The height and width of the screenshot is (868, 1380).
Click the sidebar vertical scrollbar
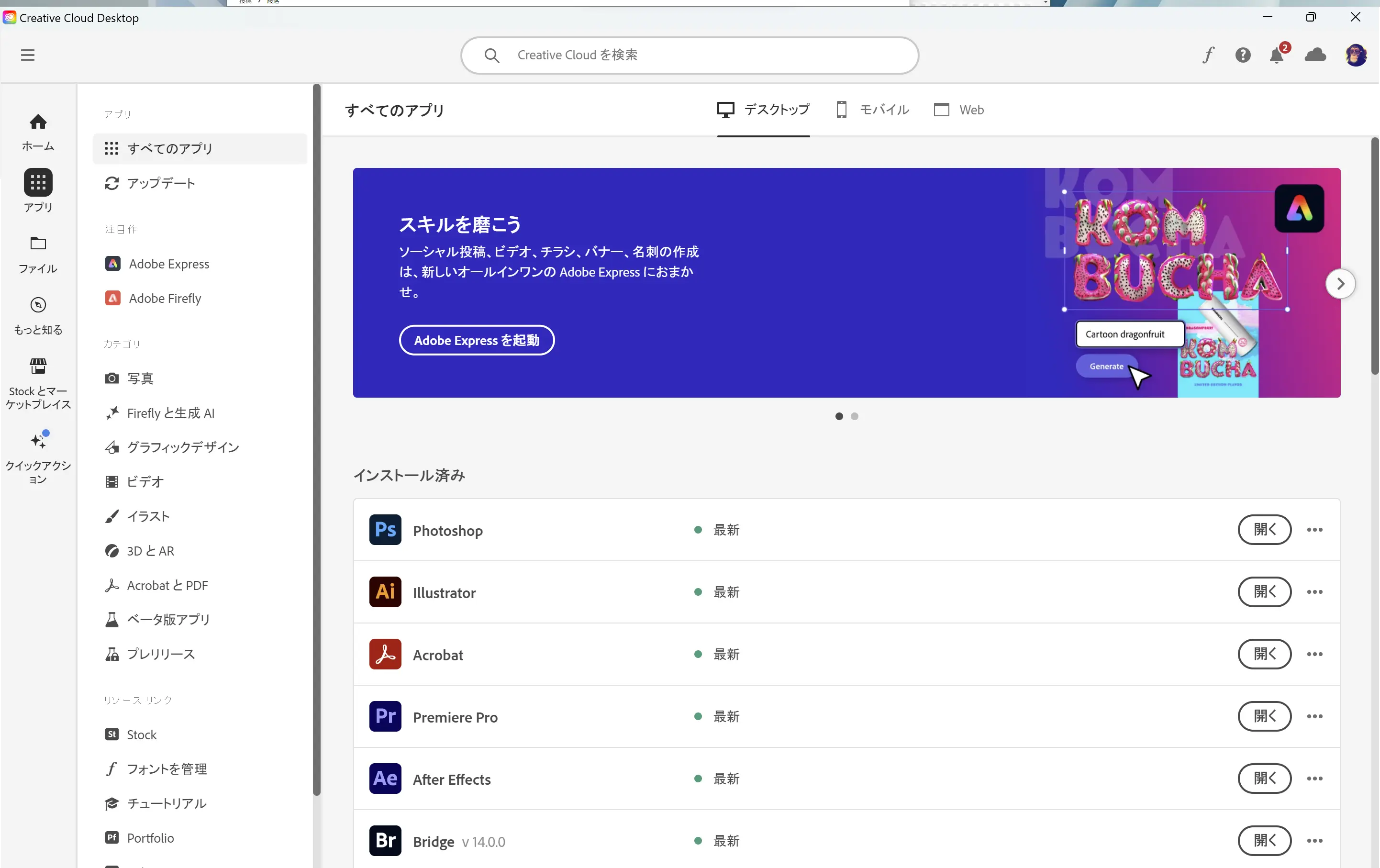click(316, 440)
